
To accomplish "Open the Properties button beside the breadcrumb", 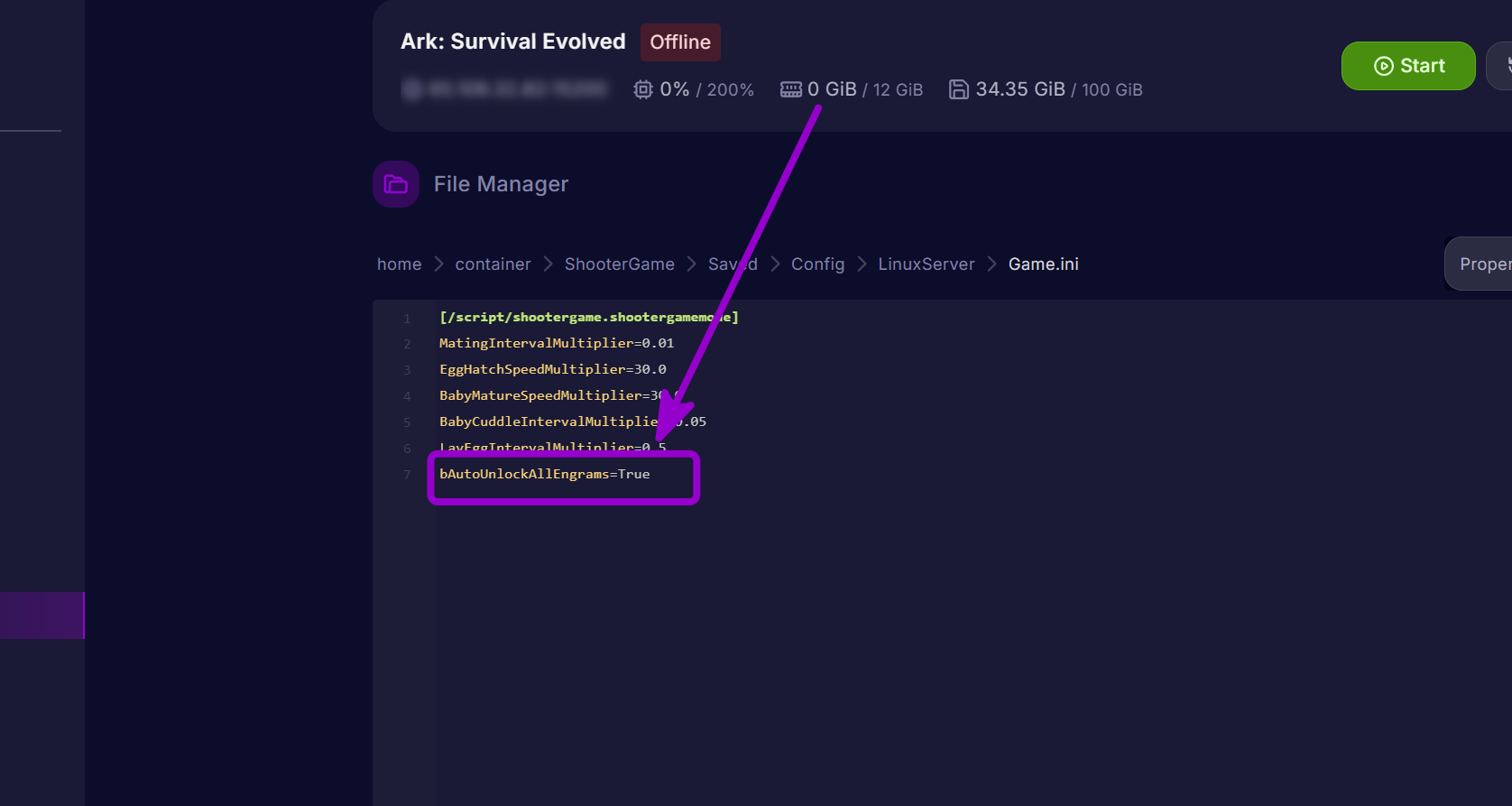I will pos(1479,264).
